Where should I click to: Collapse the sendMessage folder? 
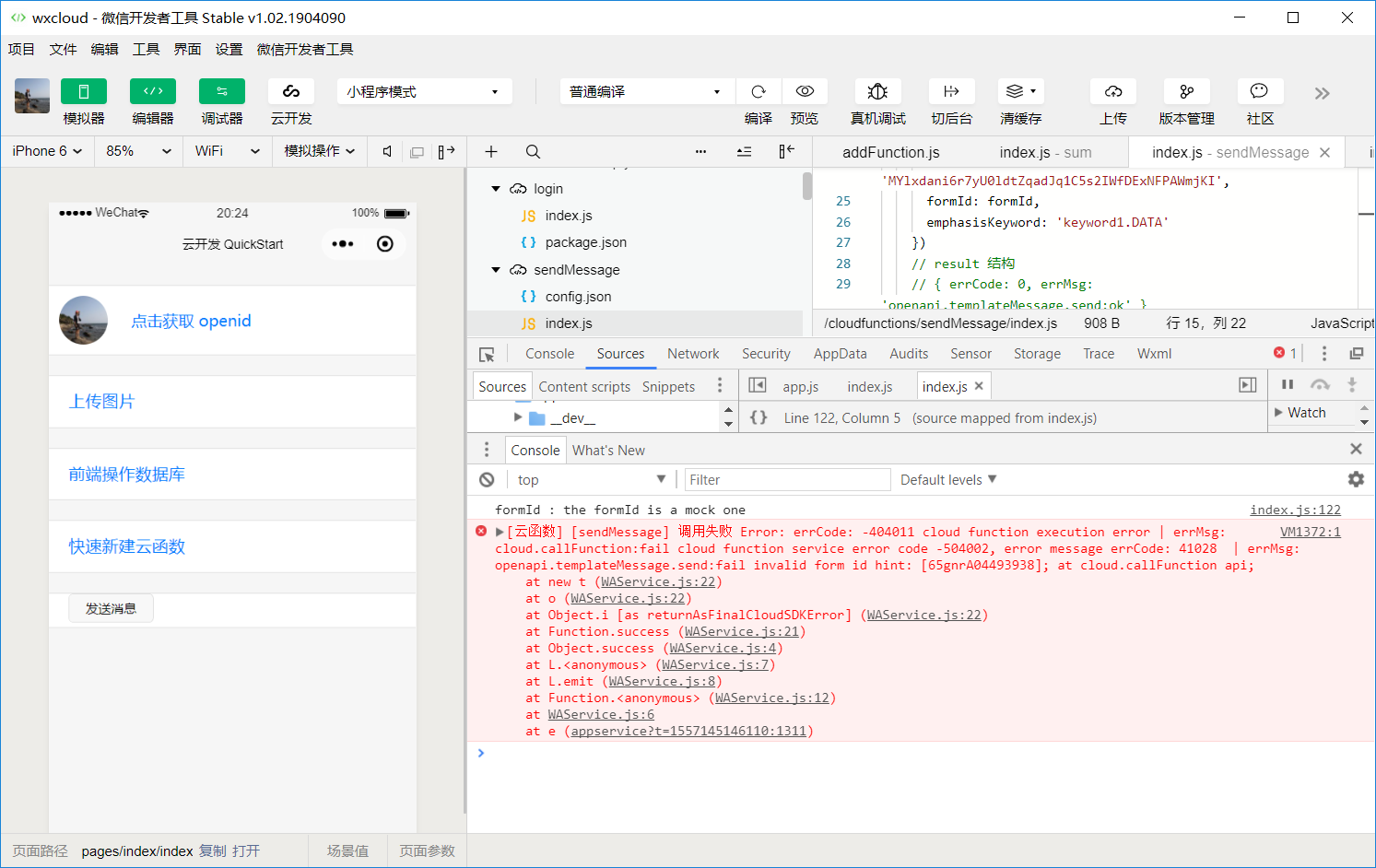coord(496,270)
